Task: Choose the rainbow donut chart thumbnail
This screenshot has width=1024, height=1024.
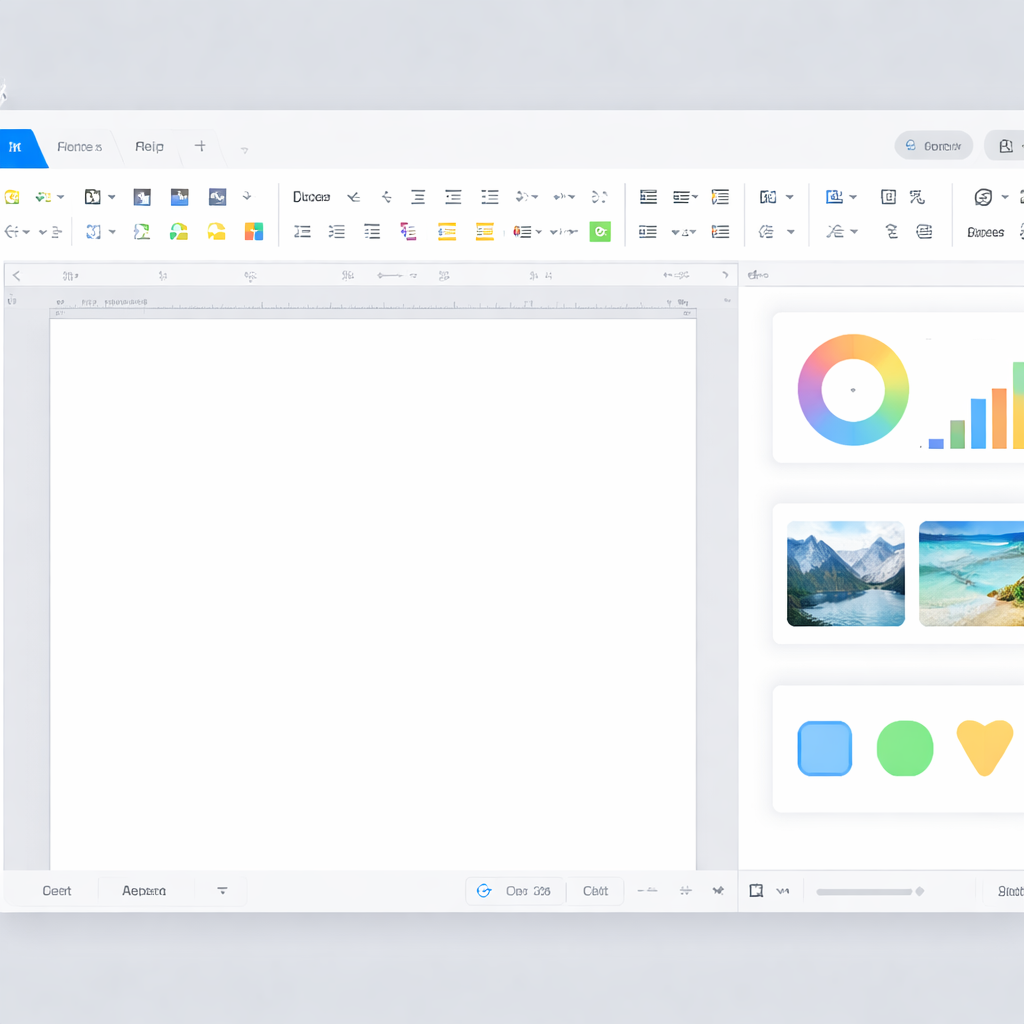Action: pos(853,389)
